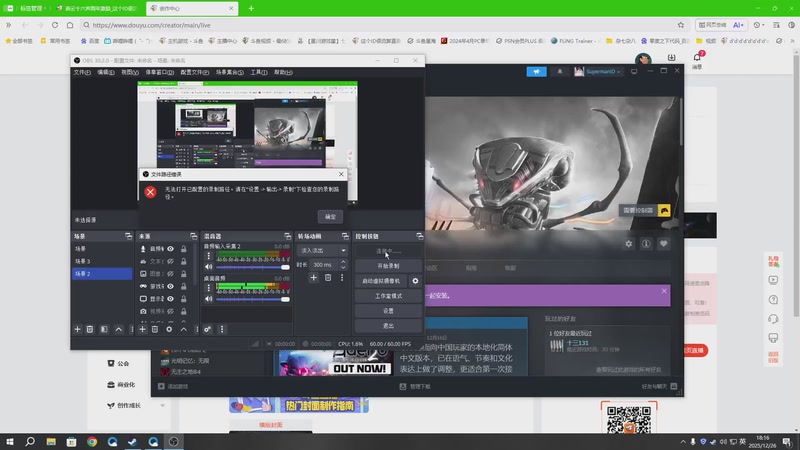Expand browser sidebar double-chevron
The width and height of the screenshot is (800, 450).
tap(8, 25)
